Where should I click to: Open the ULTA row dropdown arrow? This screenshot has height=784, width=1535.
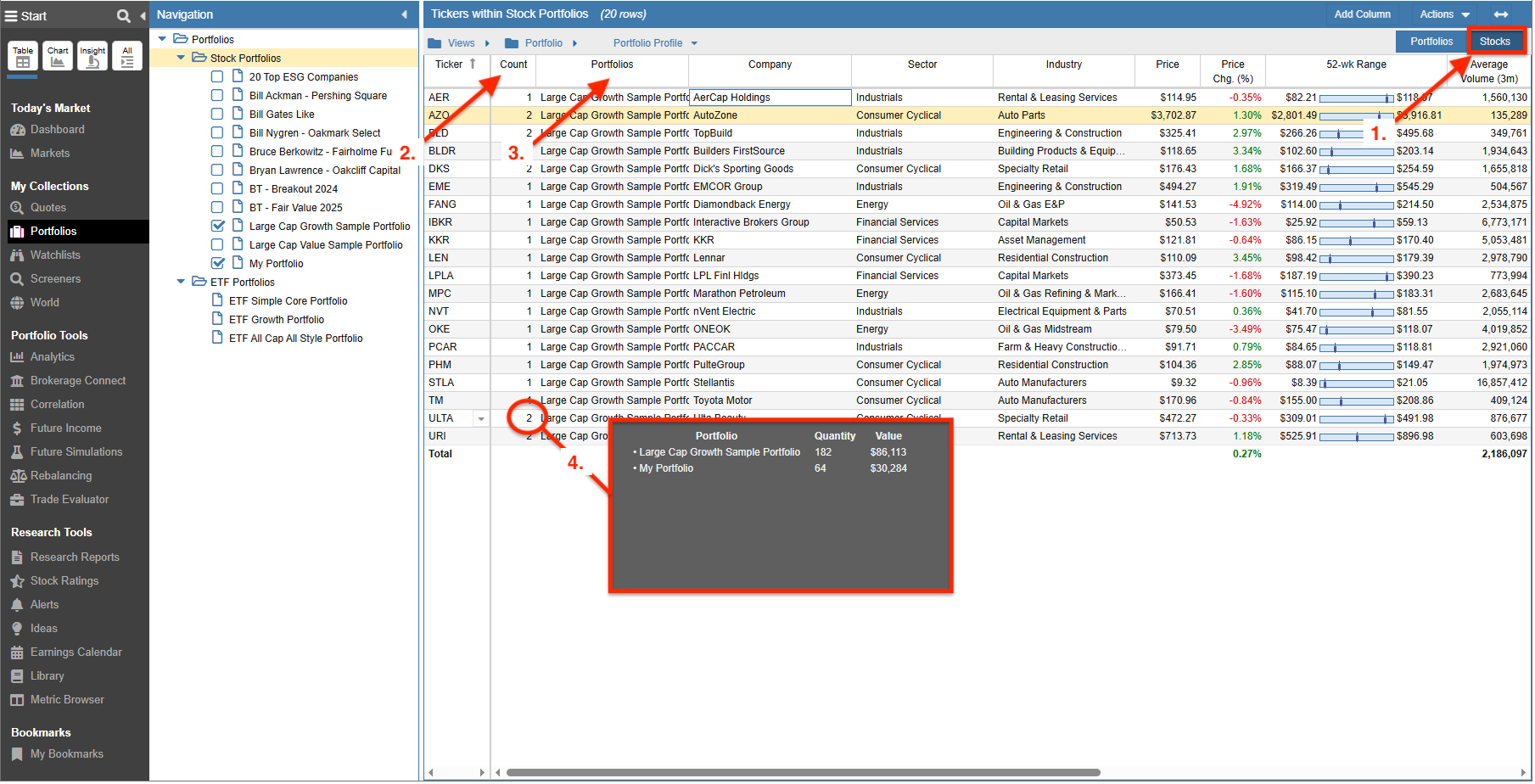click(481, 418)
